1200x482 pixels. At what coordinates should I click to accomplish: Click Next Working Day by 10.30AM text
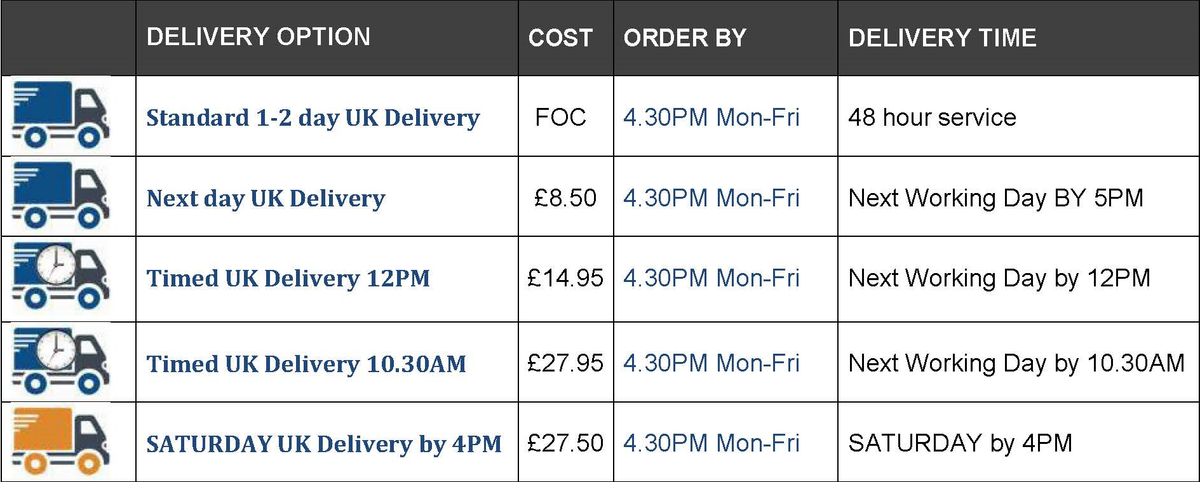pos(1016,363)
